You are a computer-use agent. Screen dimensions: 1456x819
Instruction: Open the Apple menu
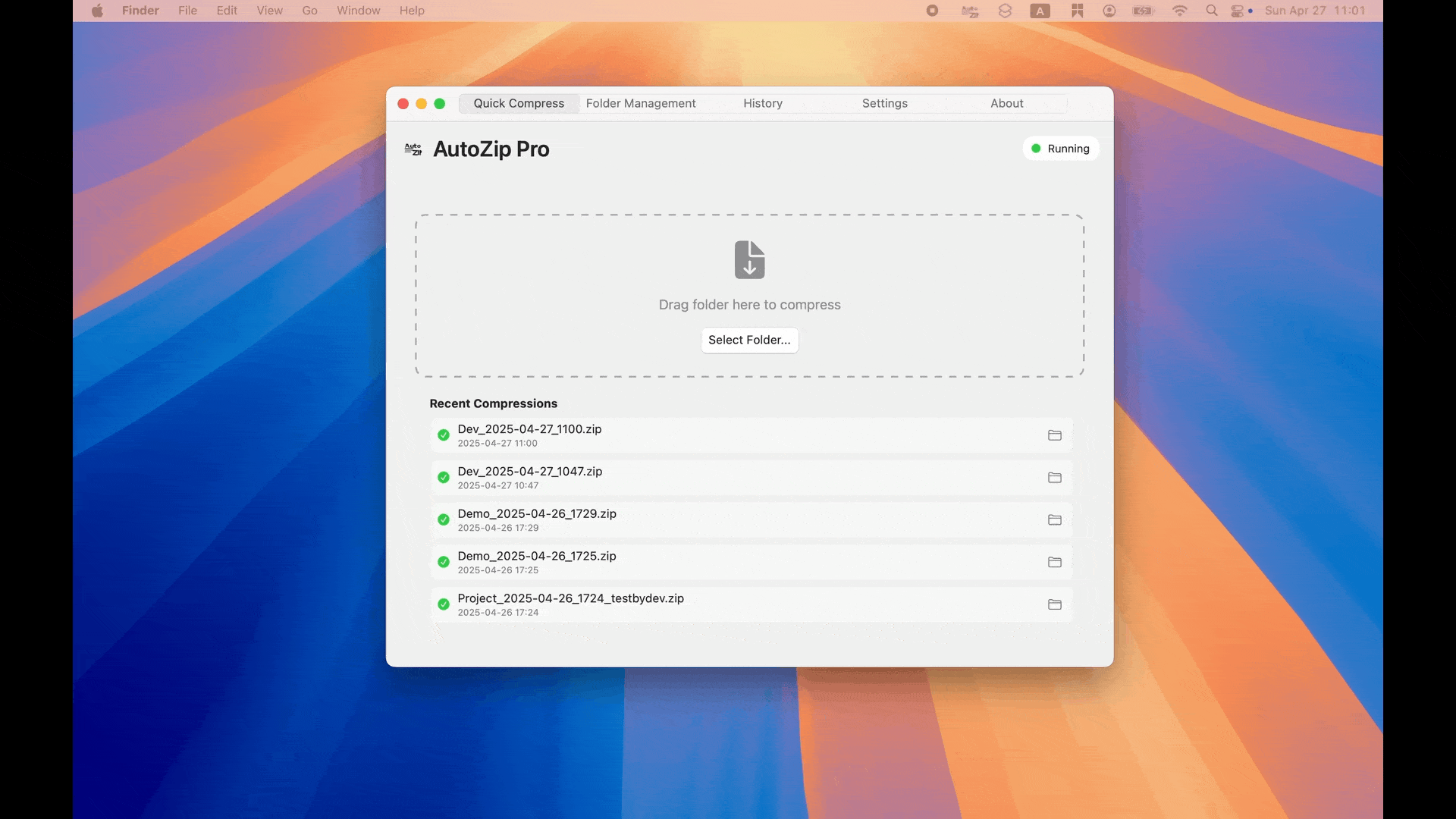tap(98, 11)
